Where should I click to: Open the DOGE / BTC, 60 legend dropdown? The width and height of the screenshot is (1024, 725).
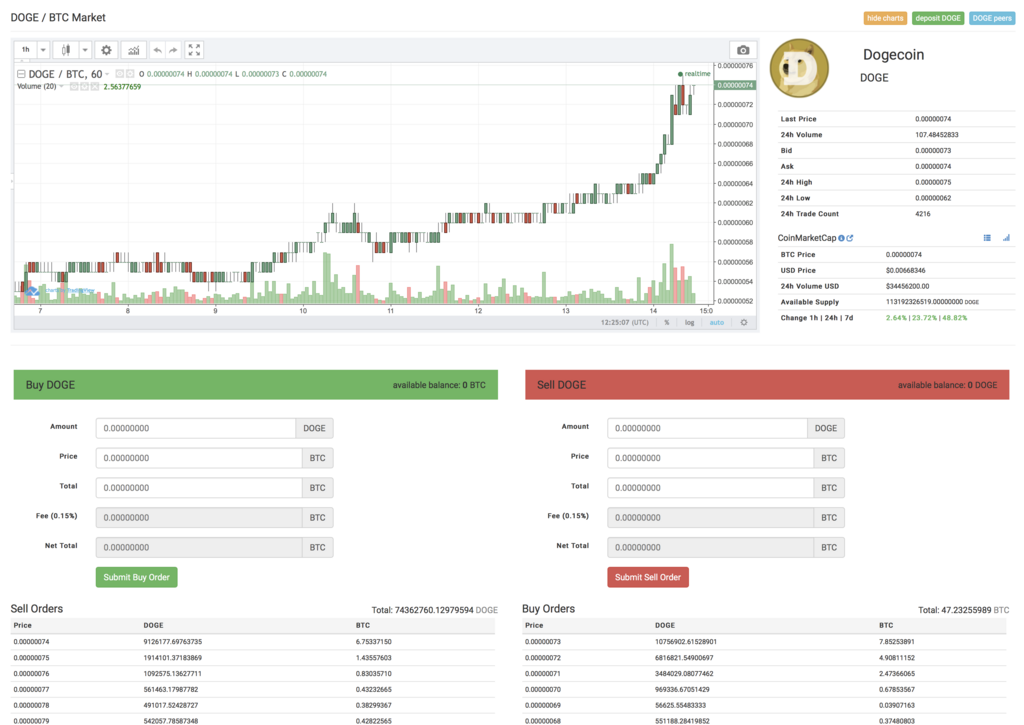pyautogui.click(x=108, y=74)
